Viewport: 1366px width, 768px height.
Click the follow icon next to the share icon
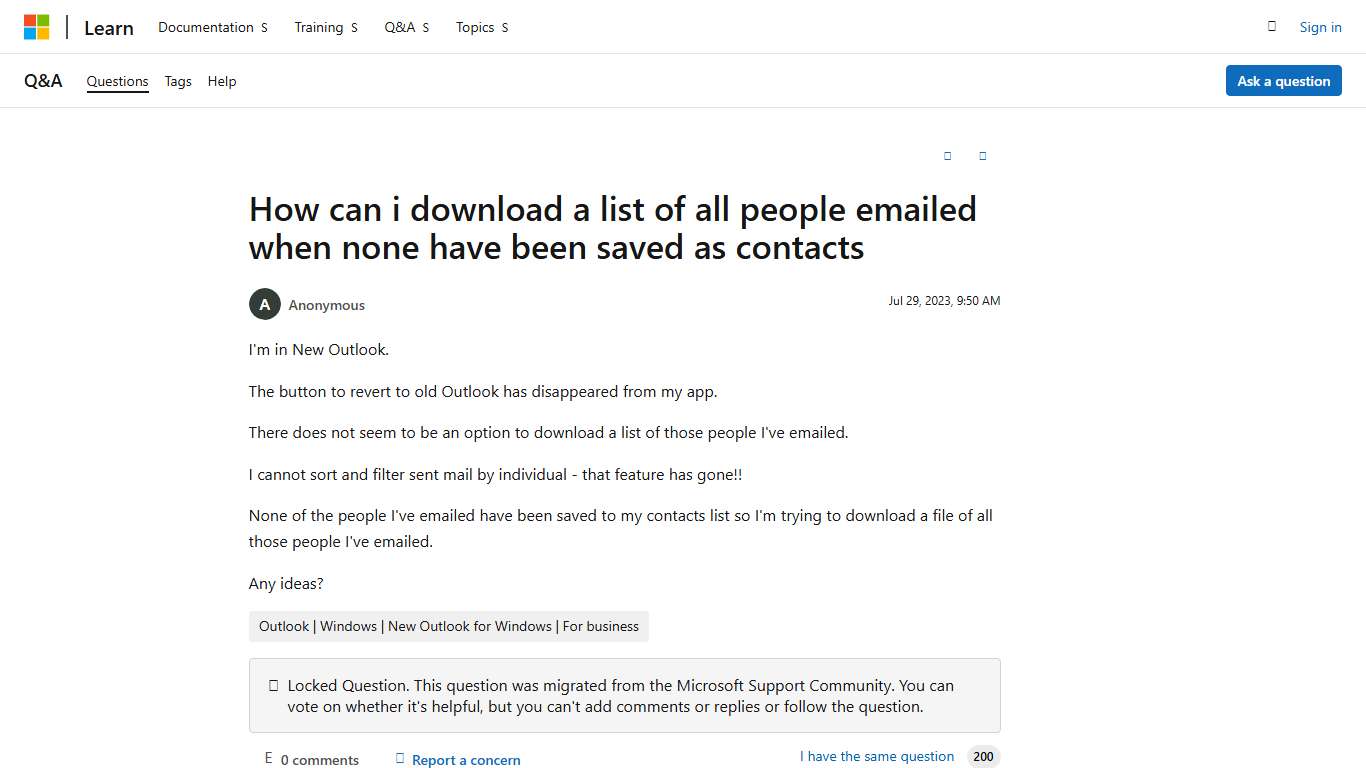coord(982,156)
